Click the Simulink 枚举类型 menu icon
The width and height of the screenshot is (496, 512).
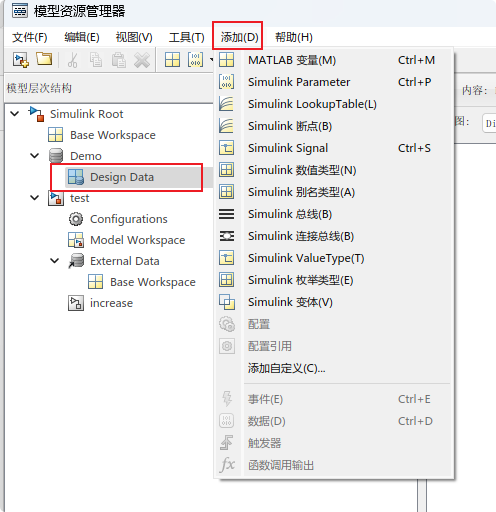pos(227,280)
